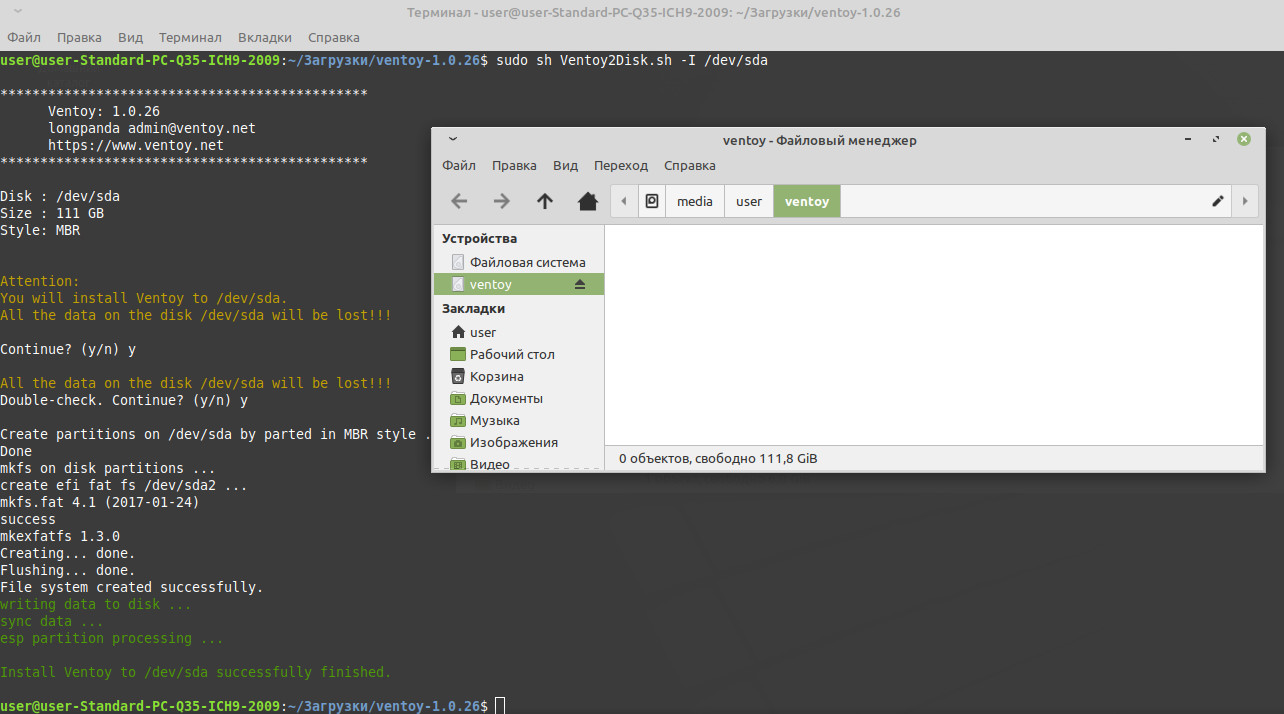Select the media path segment button
The image size is (1284, 714).
coord(694,201)
